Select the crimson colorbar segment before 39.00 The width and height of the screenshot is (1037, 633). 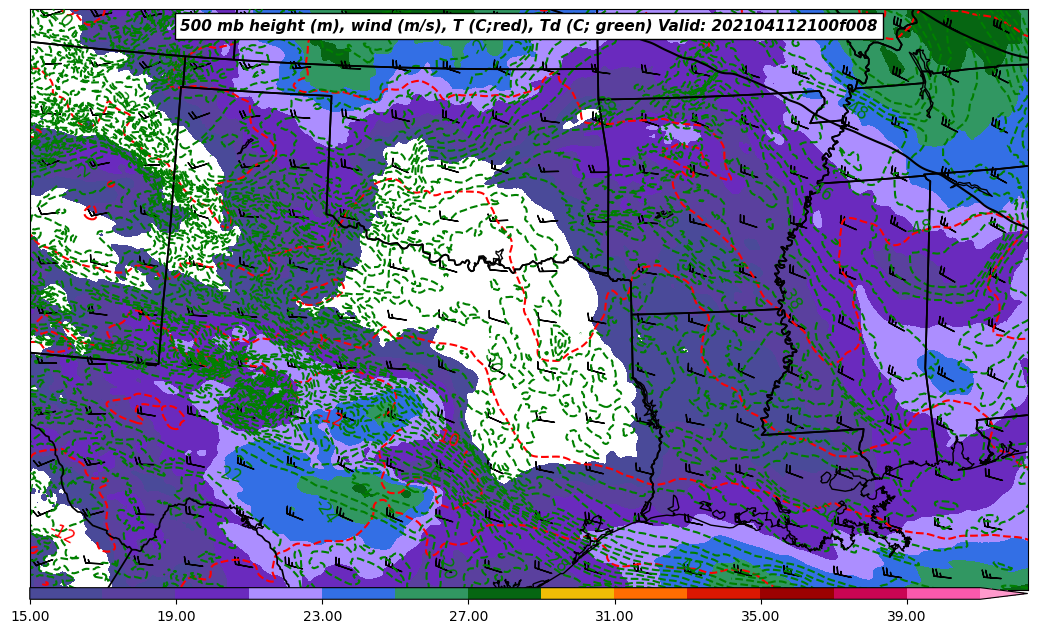(x=870, y=593)
